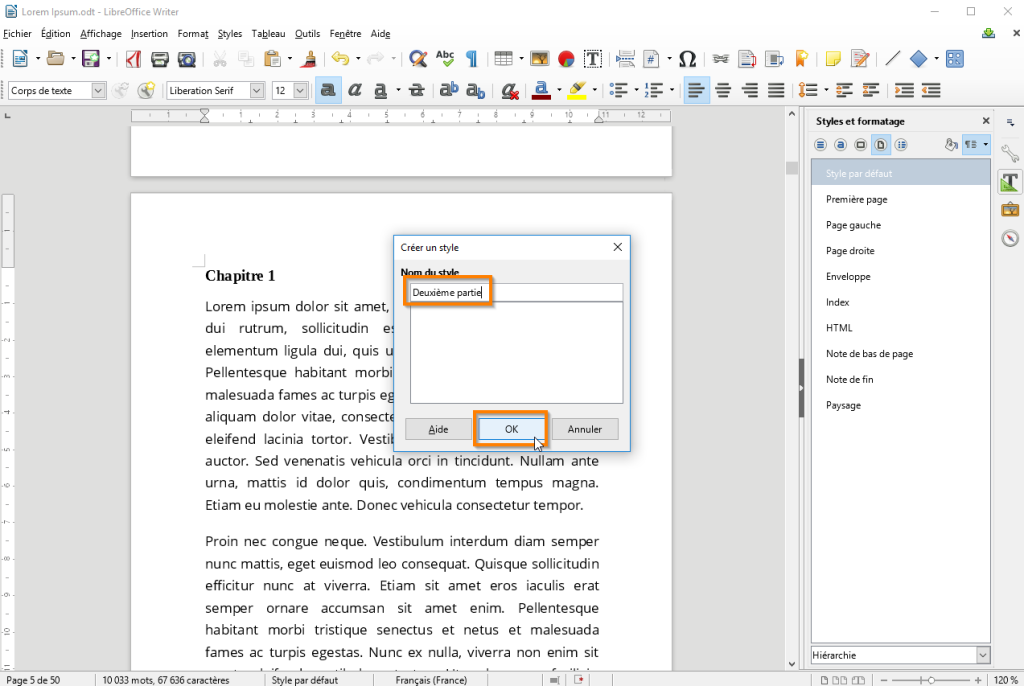1024x686 pixels.
Task: Open the Corps de texte paragraph style dropdown
Action: (98, 91)
